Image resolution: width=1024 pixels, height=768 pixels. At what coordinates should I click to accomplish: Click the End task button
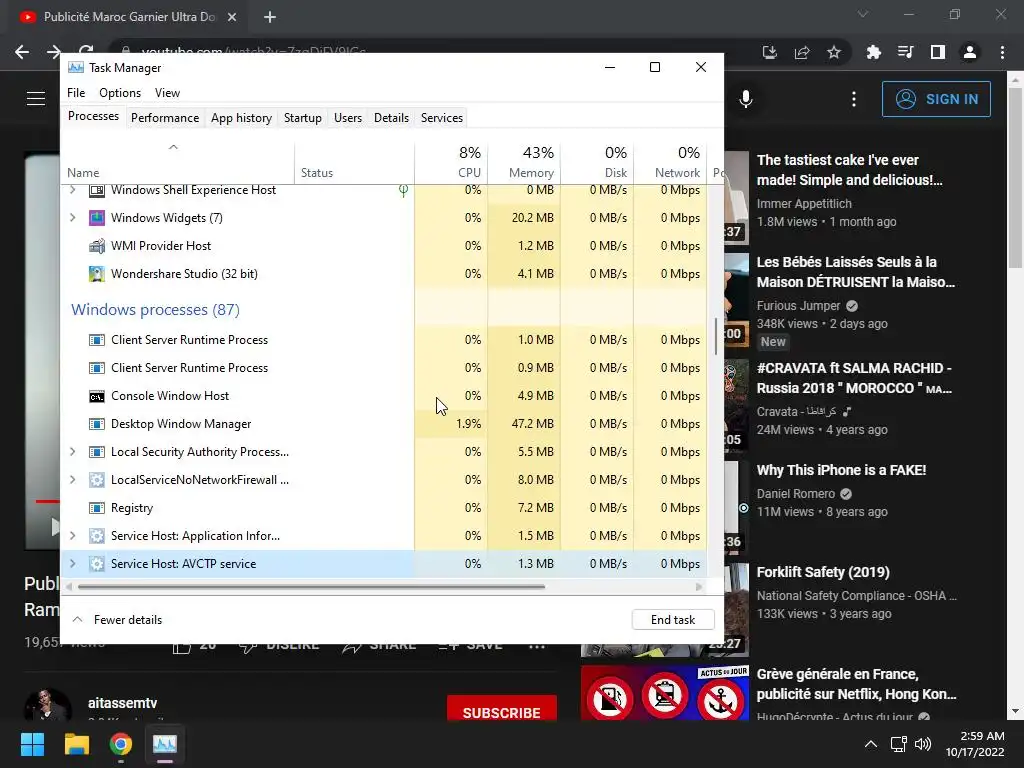click(x=673, y=620)
